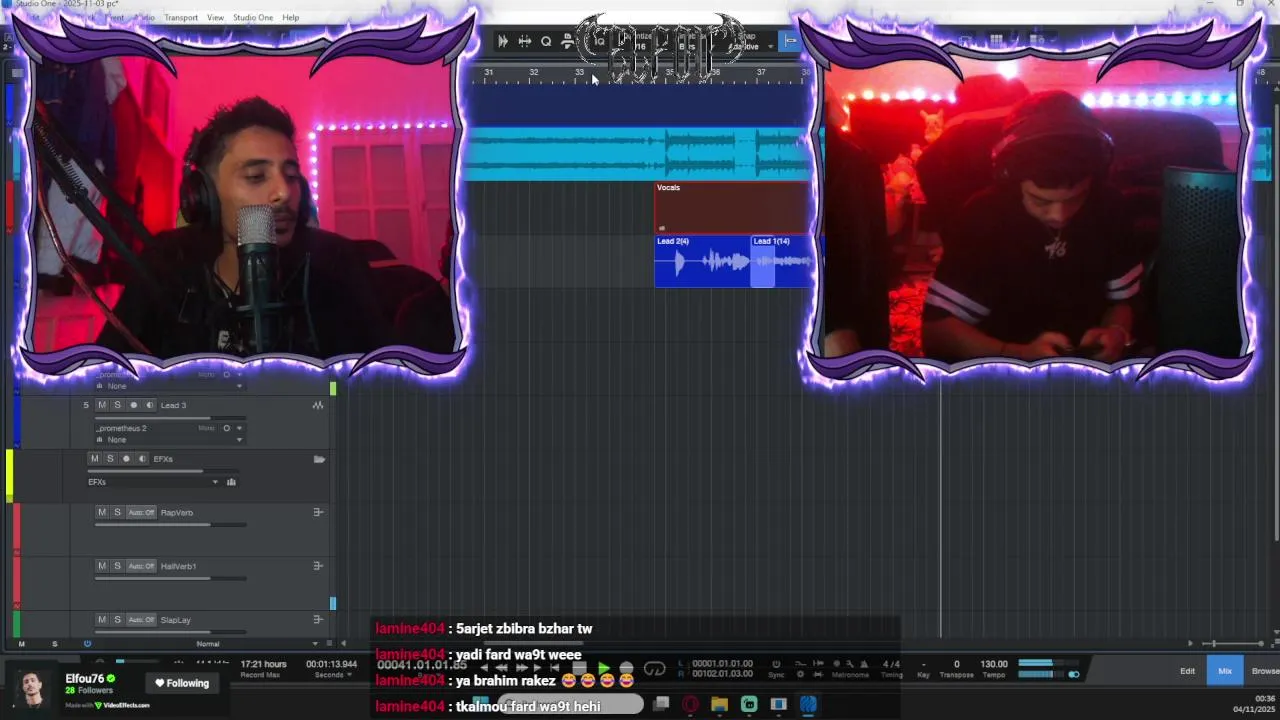Set RapVerb automation mode Auto: Off
The width and height of the screenshot is (1280, 720).
pyautogui.click(x=141, y=512)
